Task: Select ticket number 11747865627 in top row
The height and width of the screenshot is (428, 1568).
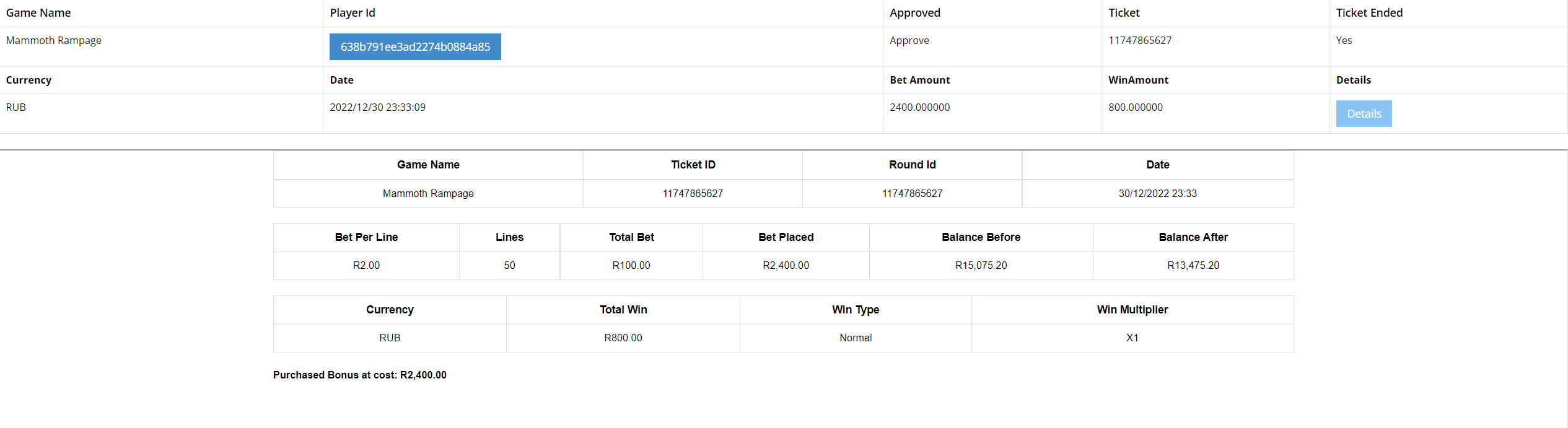Action: click(x=1140, y=40)
